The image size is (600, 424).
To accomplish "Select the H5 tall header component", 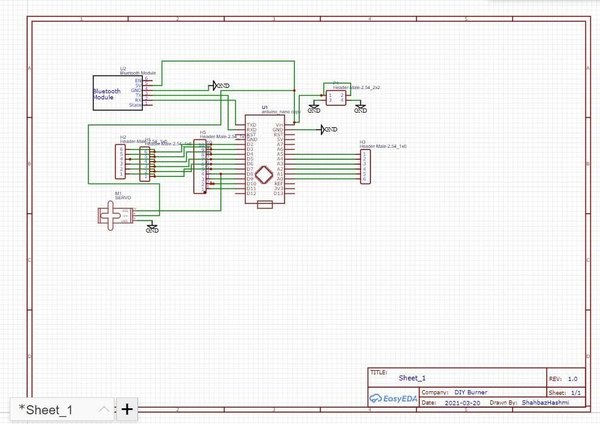I will click(x=200, y=166).
